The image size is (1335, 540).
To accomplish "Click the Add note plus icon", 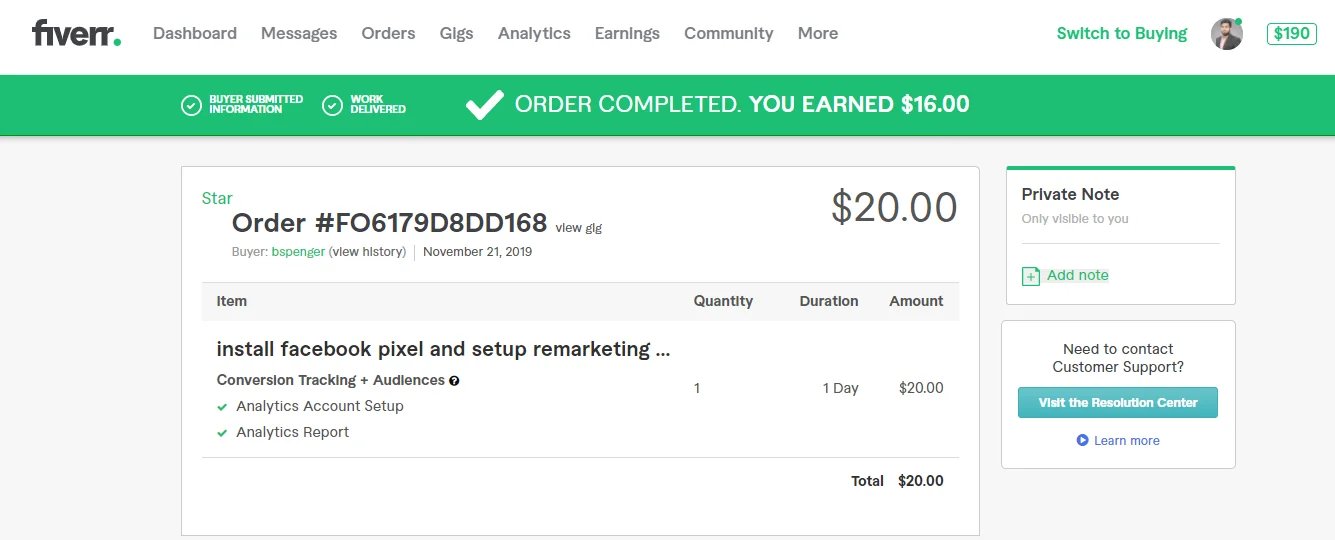I will (1031, 276).
